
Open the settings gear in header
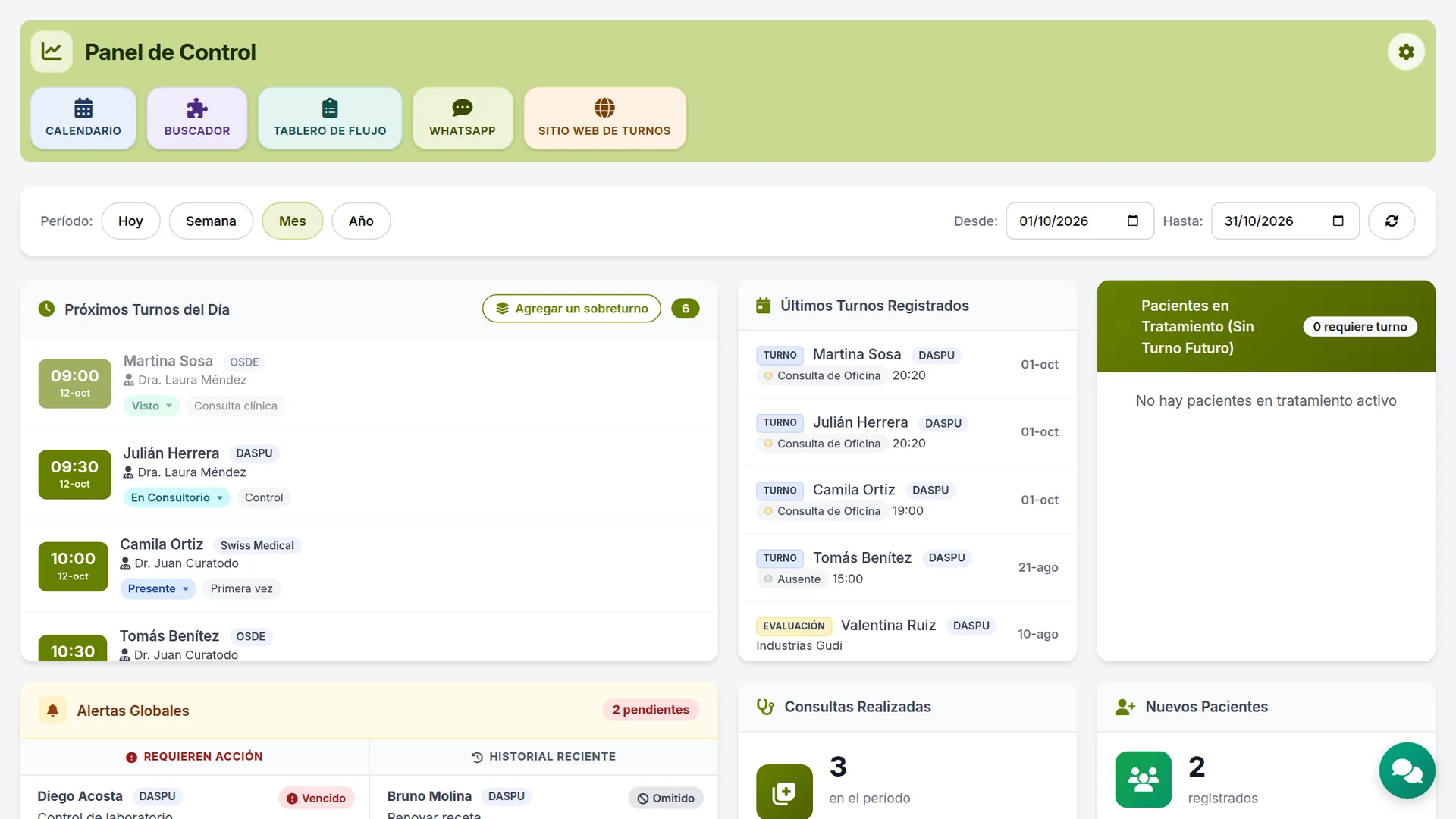1406,52
